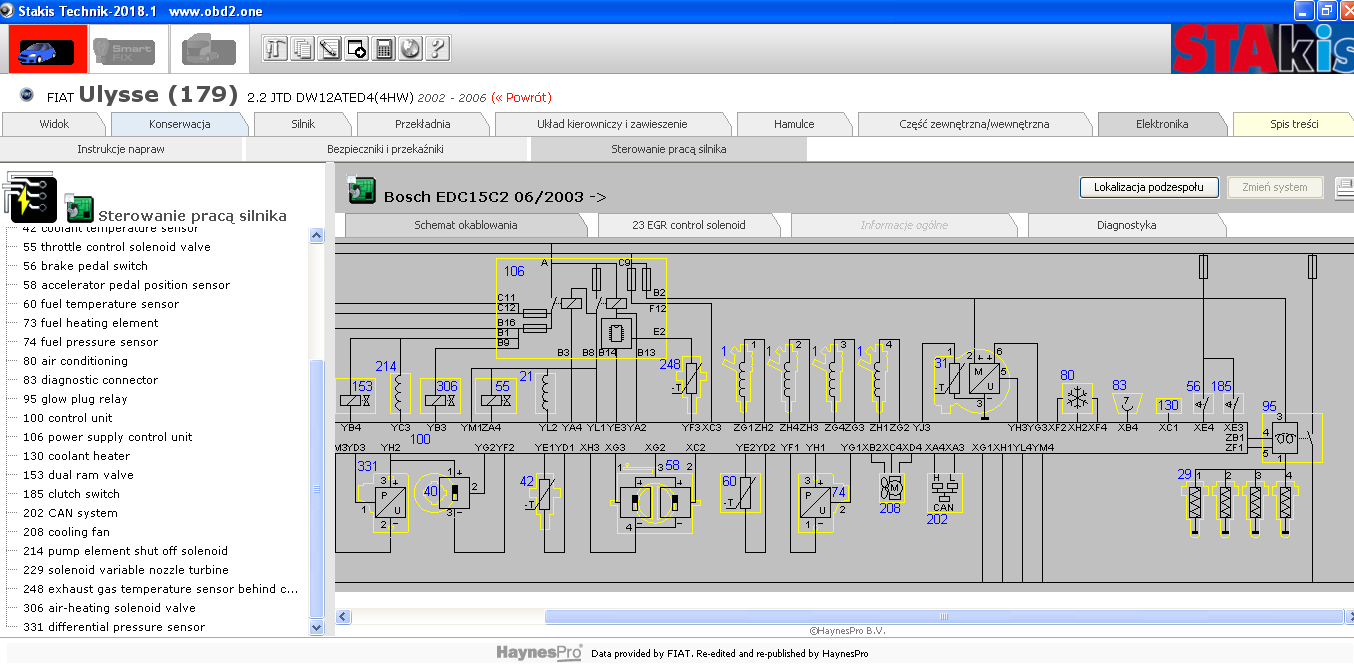The height and width of the screenshot is (665, 1354).
Task: Open the Smart FIX module
Action: 124,50
